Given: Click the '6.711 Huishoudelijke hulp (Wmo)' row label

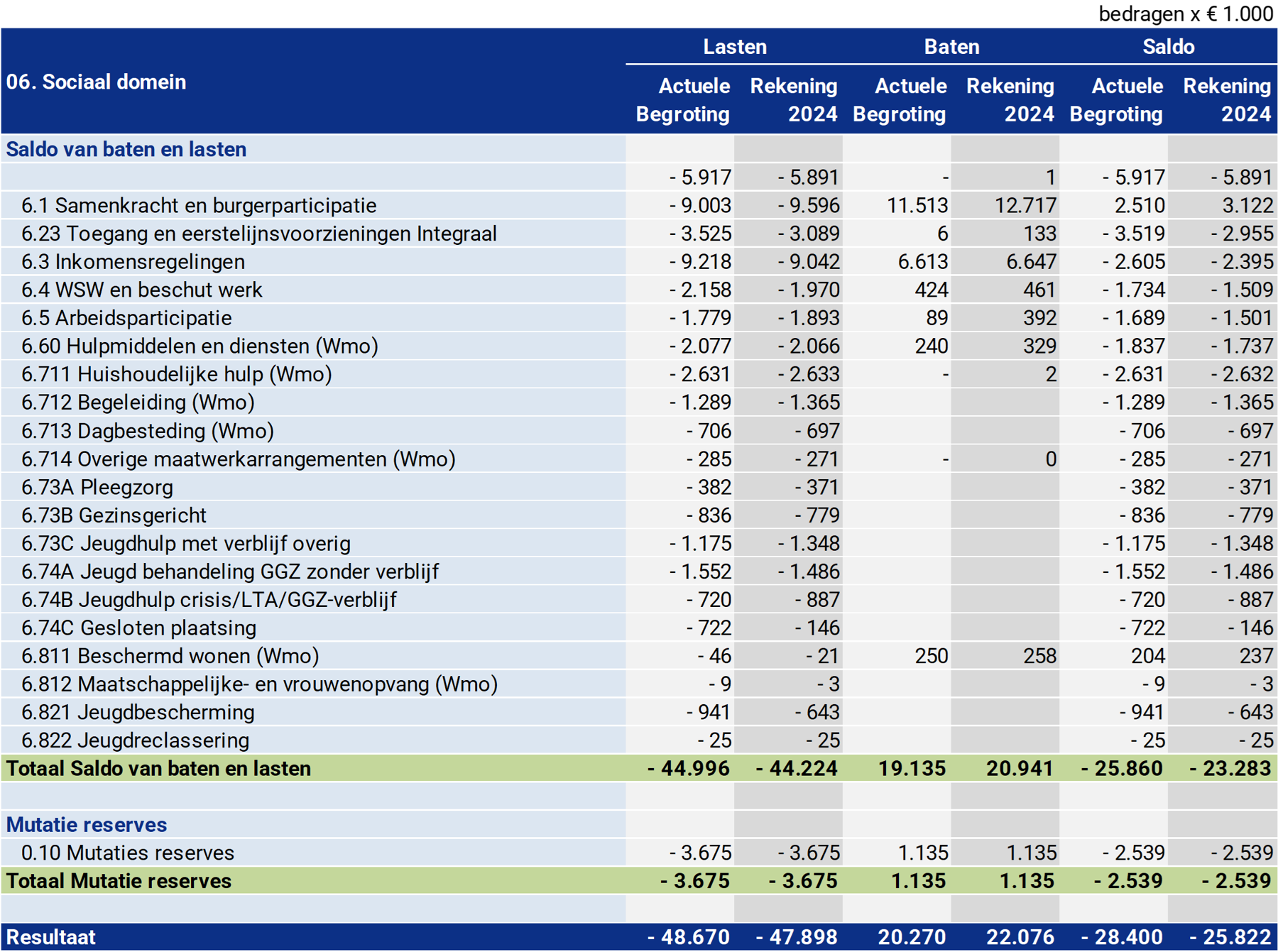Looking at the screenshot, I should [176, 374].
